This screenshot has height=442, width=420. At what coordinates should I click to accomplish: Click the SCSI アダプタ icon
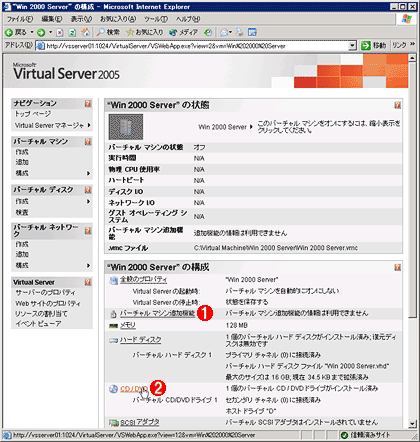114,423
